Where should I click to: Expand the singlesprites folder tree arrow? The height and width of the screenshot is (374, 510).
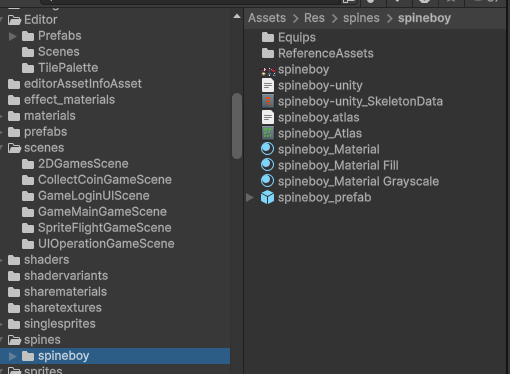pyautogui.click(x=1, y=324)
